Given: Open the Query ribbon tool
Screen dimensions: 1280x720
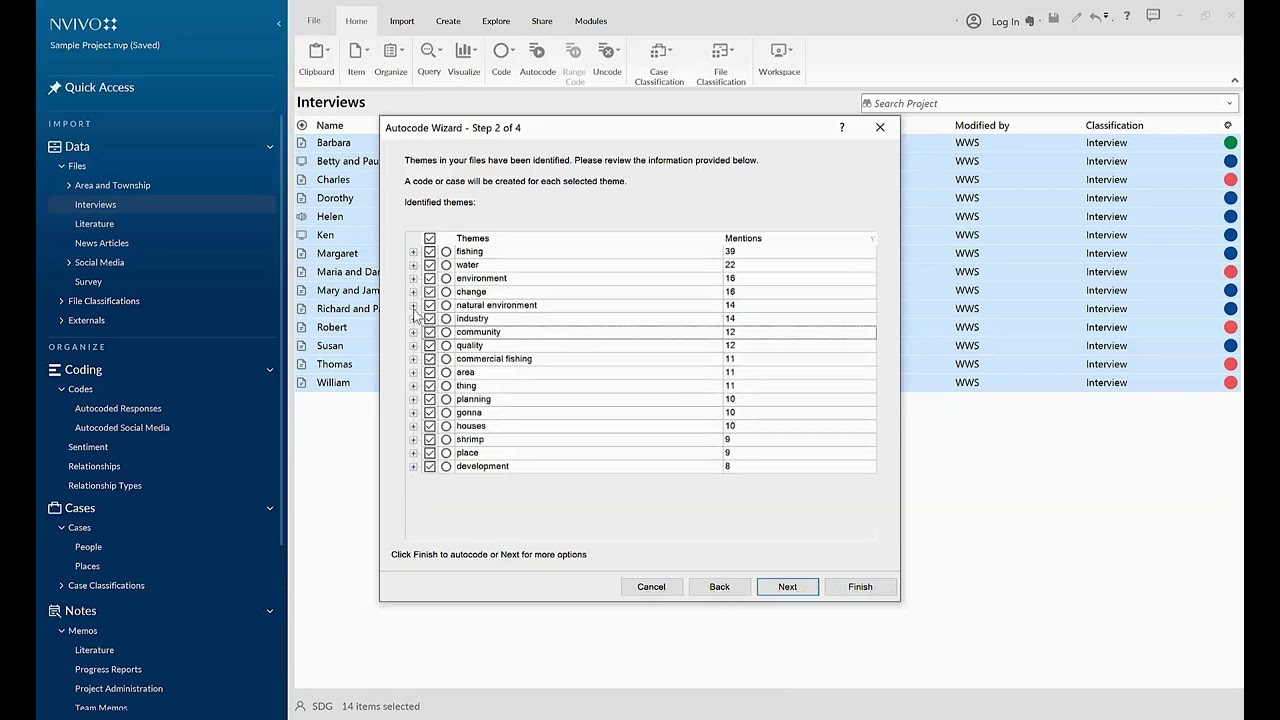Looking at the screenshot, I should point(429,59).
